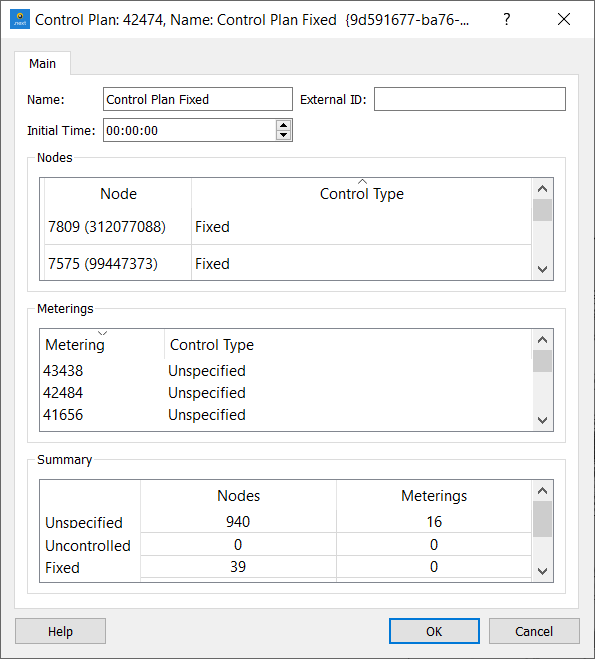The image size is (595, 659).
Task: Click the Unspecified row label in Summary
Action: coord(84,522)
